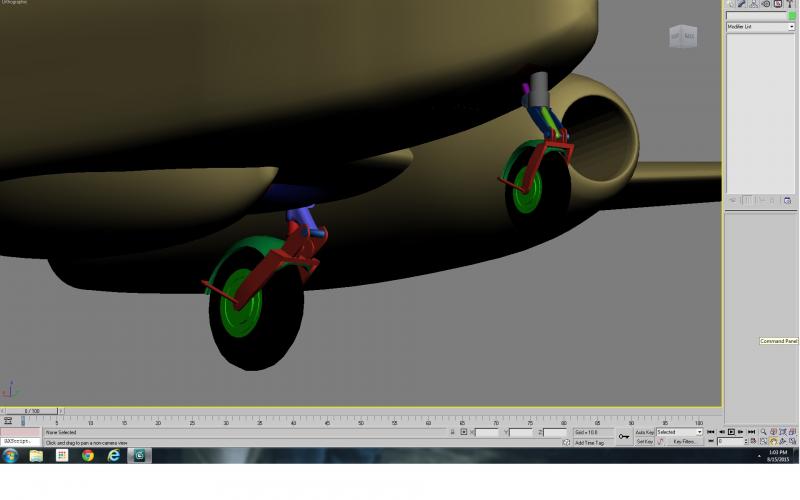
Task: Open the Motion panel icon
Action: point(766,4)
